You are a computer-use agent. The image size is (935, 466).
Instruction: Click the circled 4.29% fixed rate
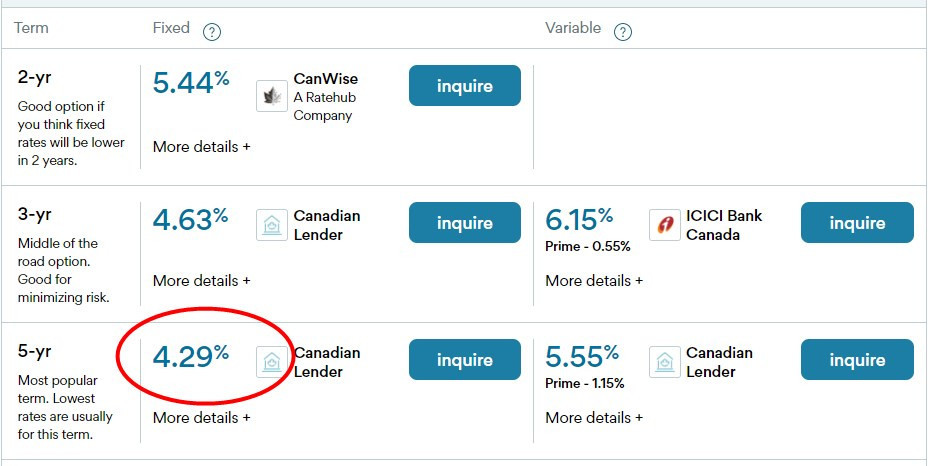click(191, 358)
